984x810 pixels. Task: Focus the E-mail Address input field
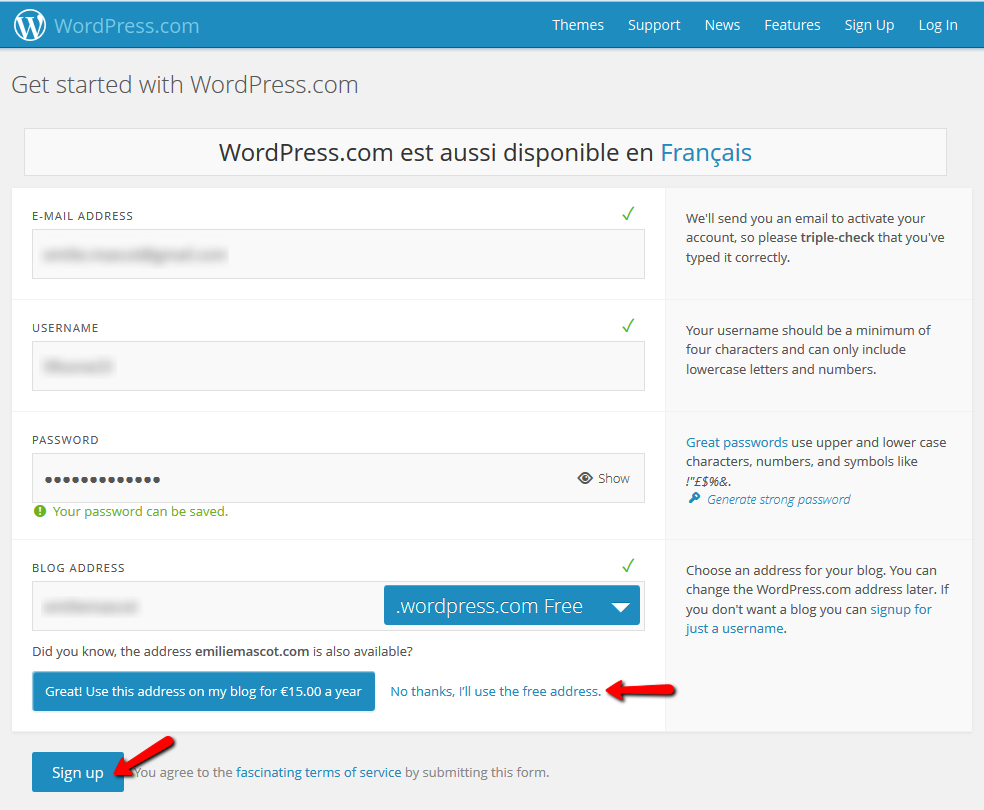[x=338, y=254]
